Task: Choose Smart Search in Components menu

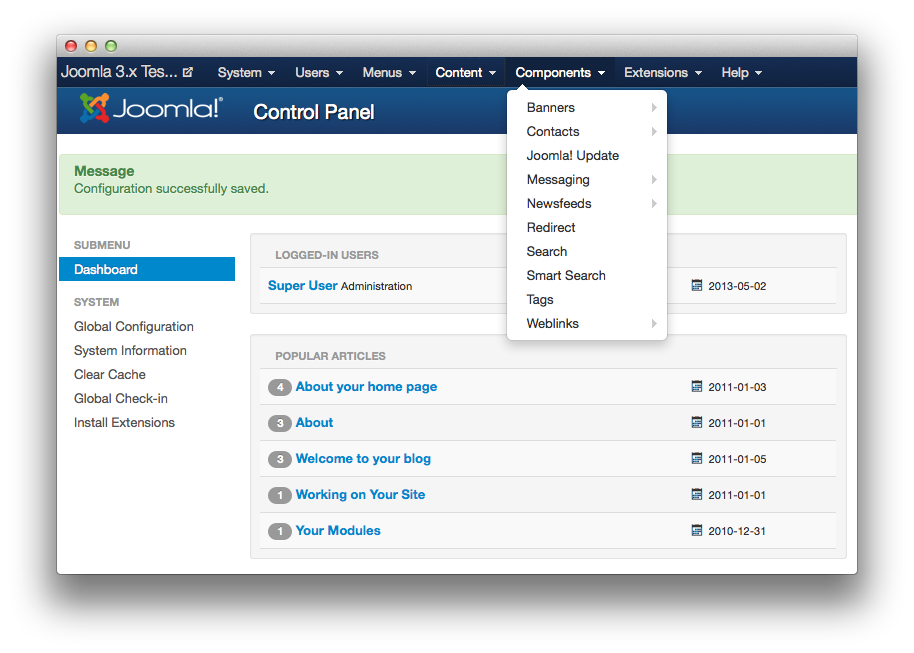Action: click(566, 276)
